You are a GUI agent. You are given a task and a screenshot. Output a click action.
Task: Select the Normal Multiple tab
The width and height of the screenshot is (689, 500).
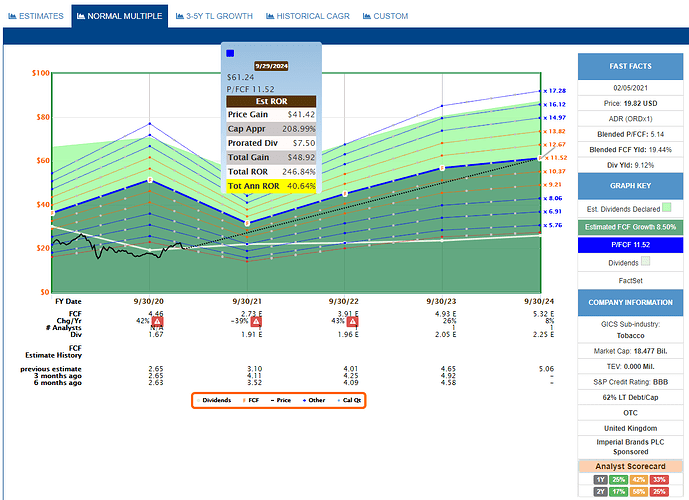point(120,16)
